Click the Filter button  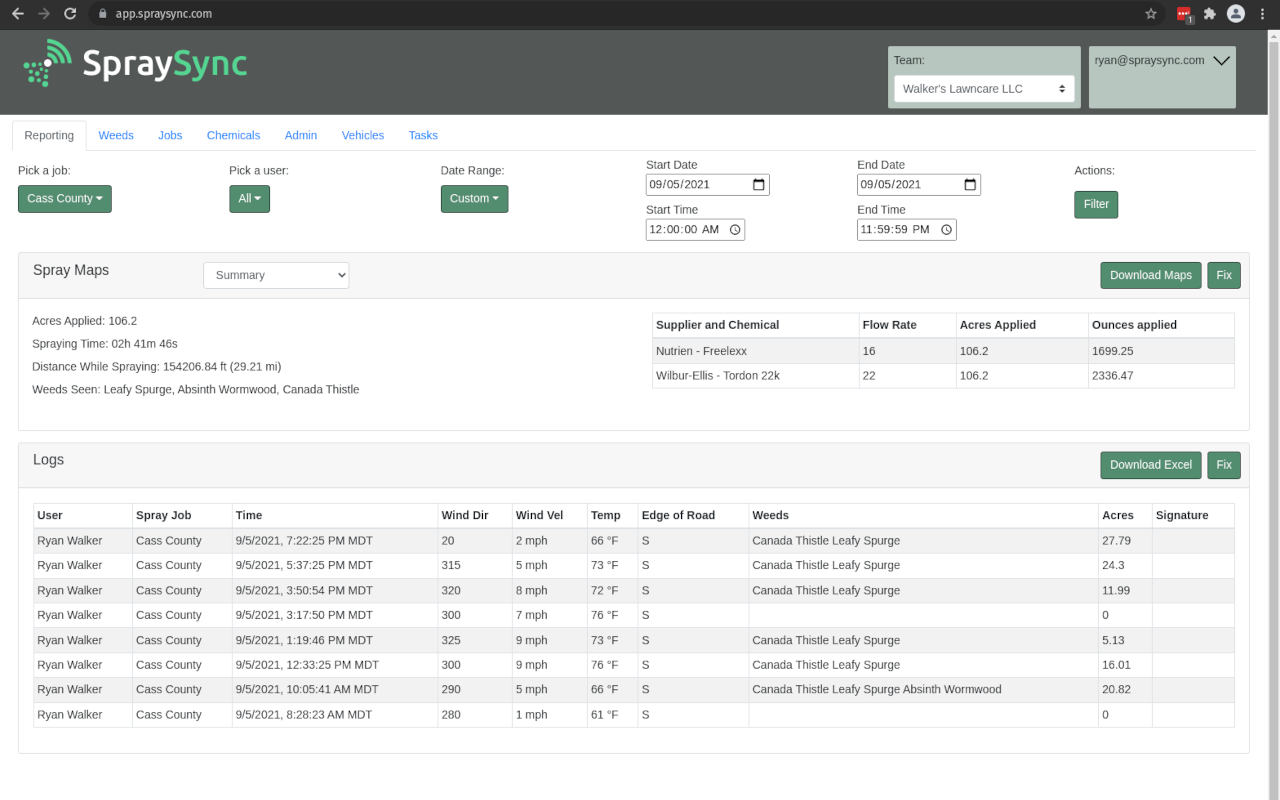[x=1096, y=204]
